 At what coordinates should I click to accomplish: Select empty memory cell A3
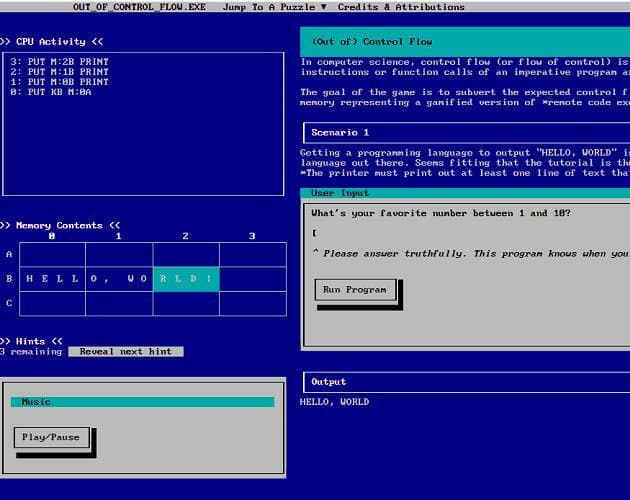(x=253, y=255)
